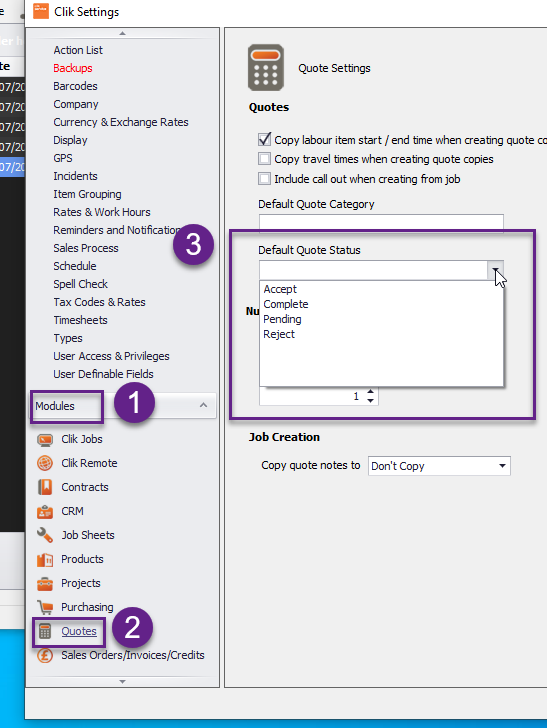Decrease the number stepper value
This screenshot has height=728, width=547.
coord(371,400)
